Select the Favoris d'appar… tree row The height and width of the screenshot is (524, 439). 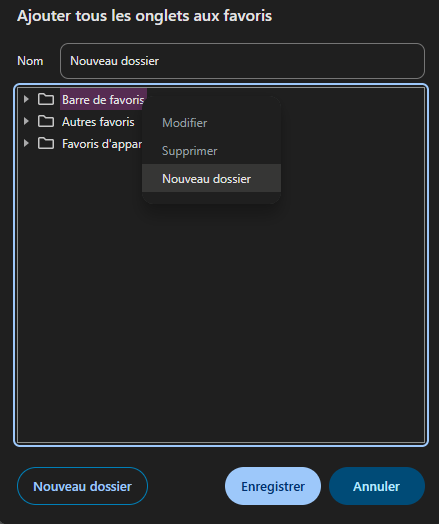pyautogui.click(x=102, y=144)
